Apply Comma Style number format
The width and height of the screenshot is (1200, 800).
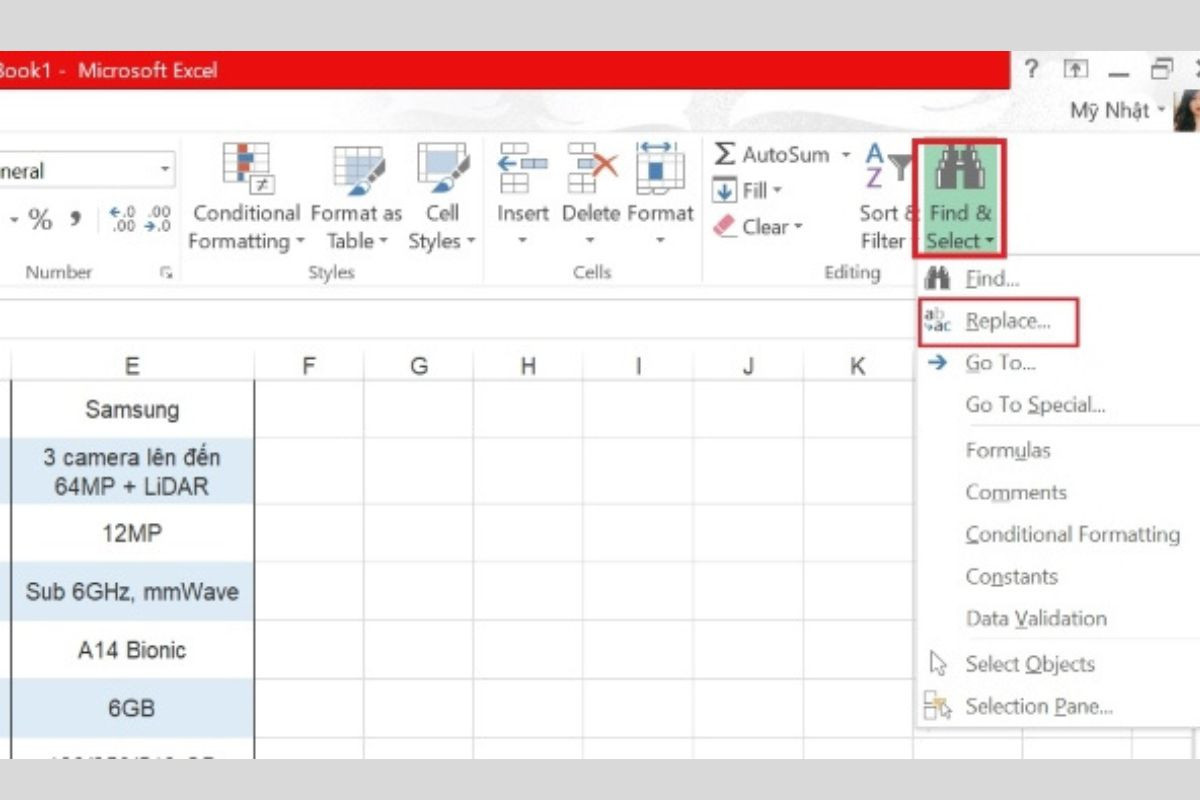[x=76, y=219]
